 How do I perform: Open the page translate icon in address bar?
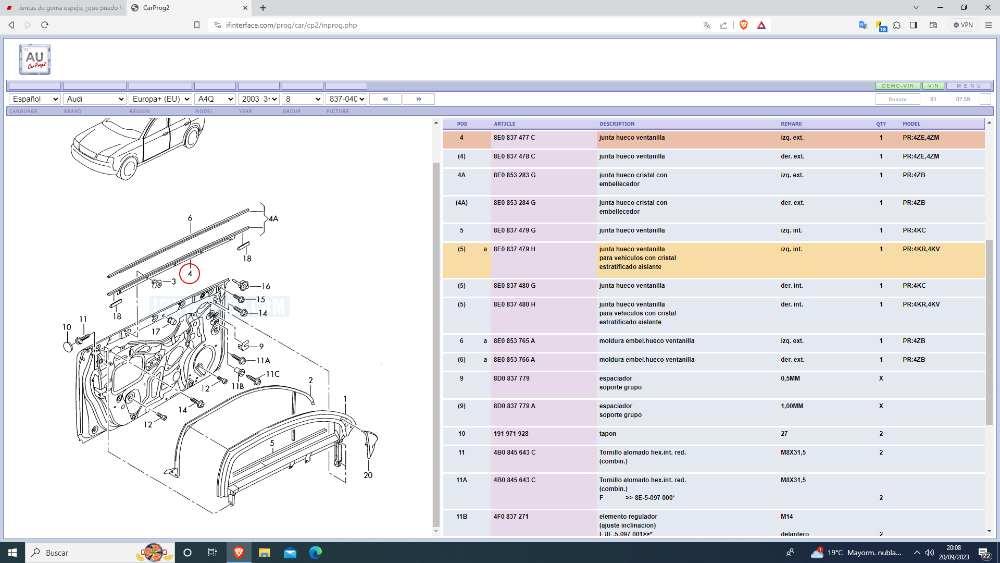(707, 25)
